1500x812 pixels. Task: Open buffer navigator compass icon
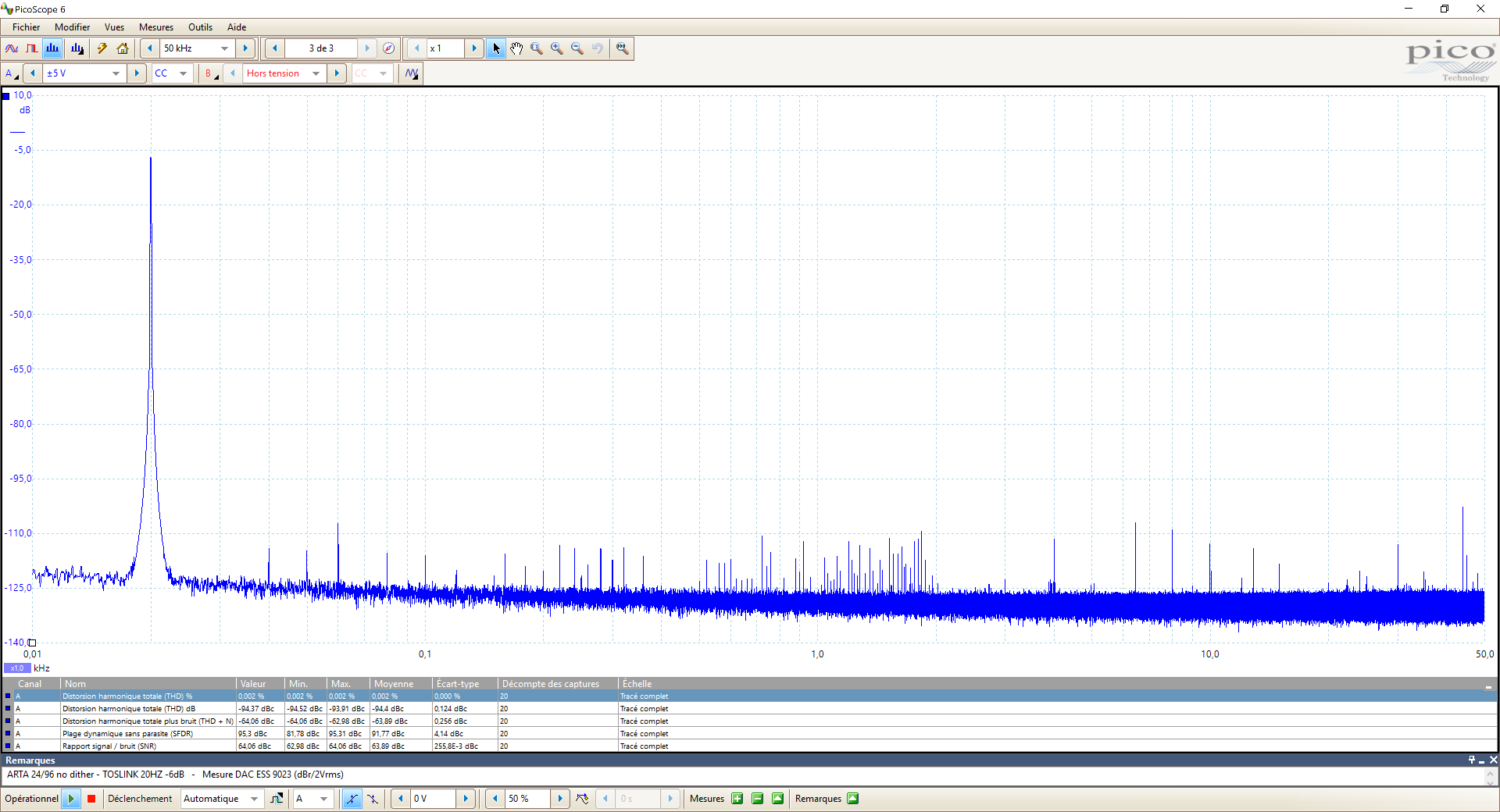[x=388, y=48]
